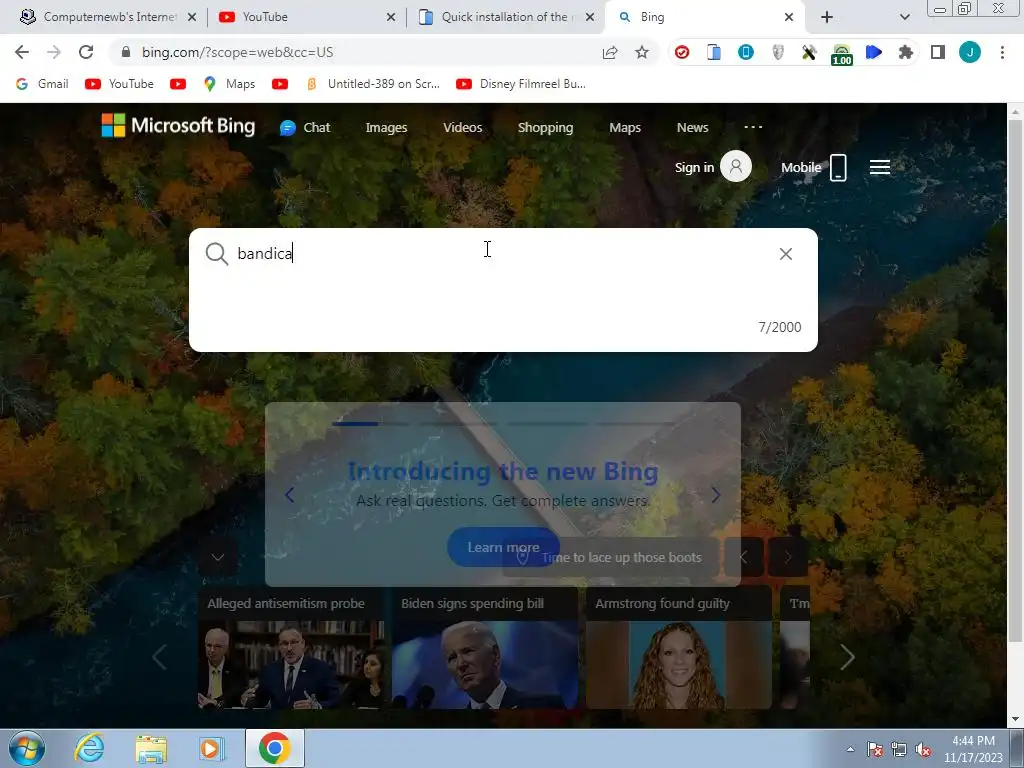
Task: Clear the search box with X
Action: (786, 253)
